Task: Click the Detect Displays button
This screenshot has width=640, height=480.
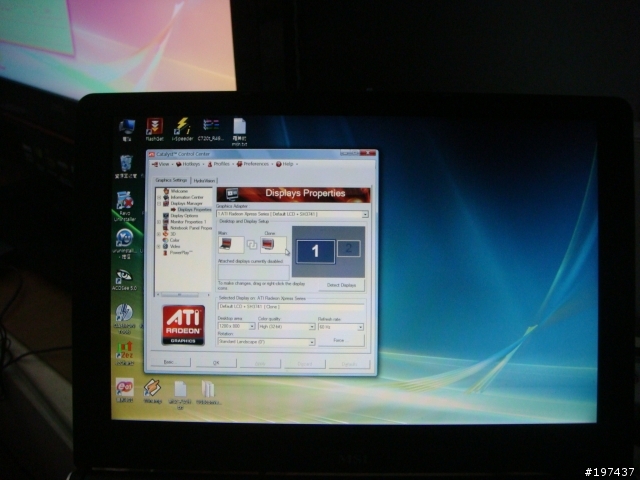Action: [x=341, y=285]
